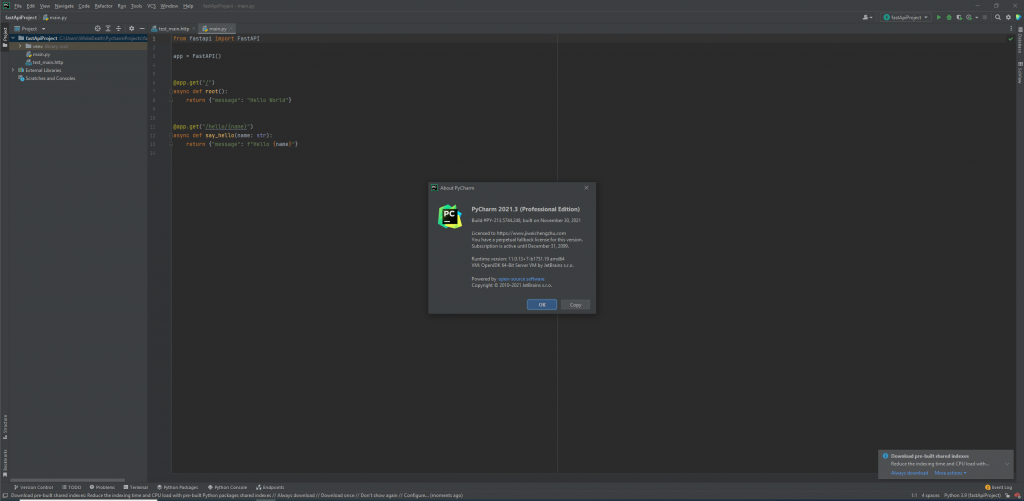Open editor tabs three-dot menu

coord(1011,29)
